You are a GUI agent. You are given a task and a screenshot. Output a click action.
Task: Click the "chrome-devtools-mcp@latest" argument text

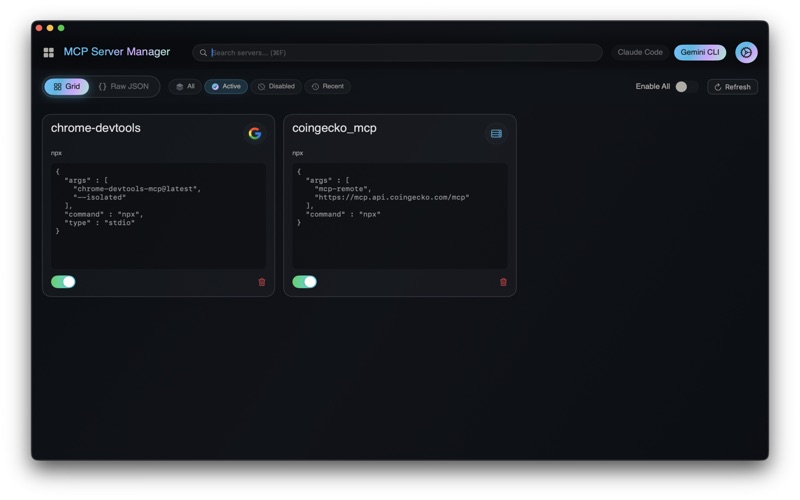137,189
